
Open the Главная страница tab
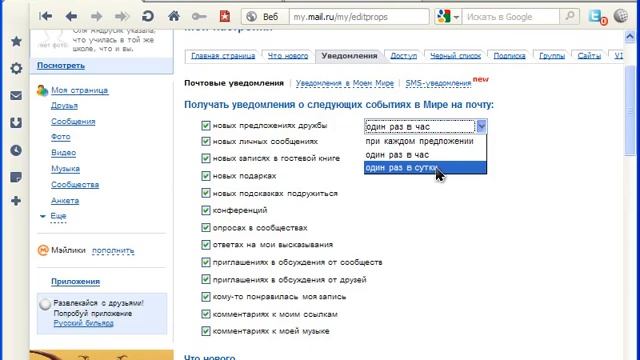[223, 56]
